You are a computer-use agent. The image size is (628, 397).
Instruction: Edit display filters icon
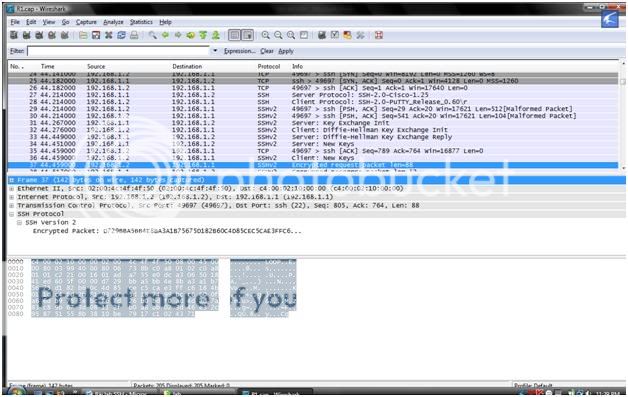pos(334,35)
